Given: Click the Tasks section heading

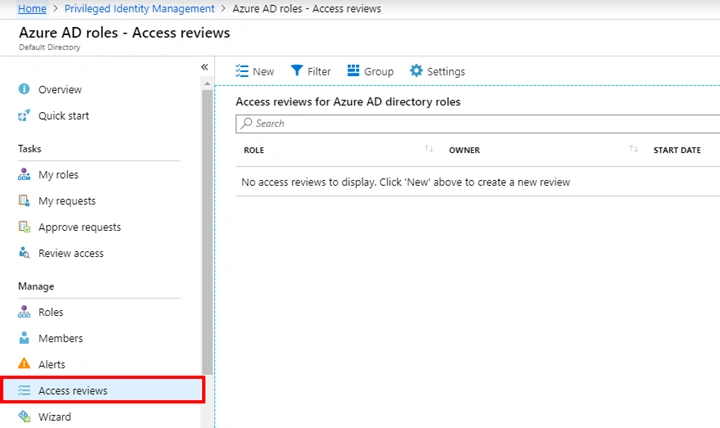Looking at the screenshot, I should (29, 148).
